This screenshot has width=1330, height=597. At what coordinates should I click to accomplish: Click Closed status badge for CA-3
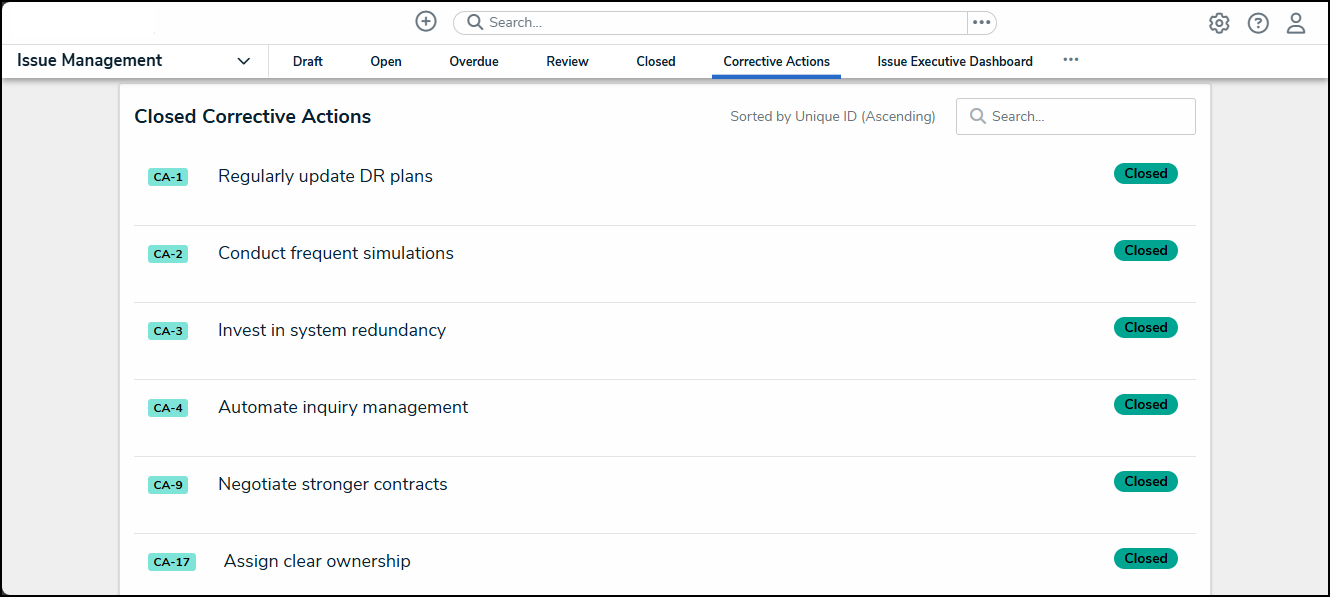pos(1146,328)
